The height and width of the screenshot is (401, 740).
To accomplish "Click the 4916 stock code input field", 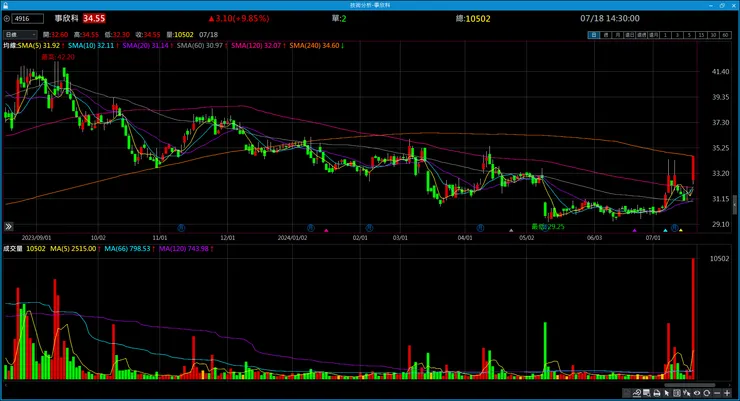I will coord(27,19).
